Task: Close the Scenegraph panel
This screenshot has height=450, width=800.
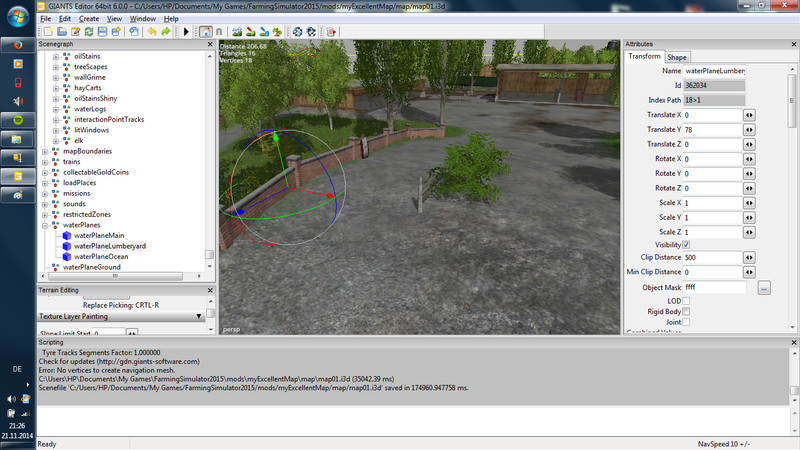Action: [210, 44]
